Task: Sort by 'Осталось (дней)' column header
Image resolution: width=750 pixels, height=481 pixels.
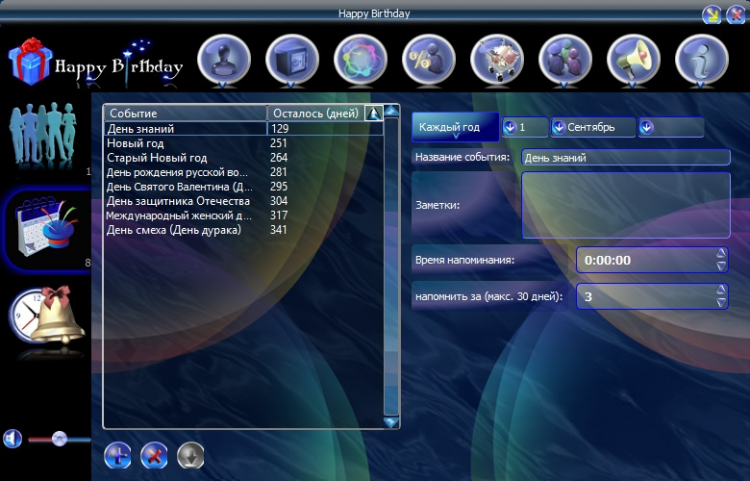Action: click(x=315, y=113)
